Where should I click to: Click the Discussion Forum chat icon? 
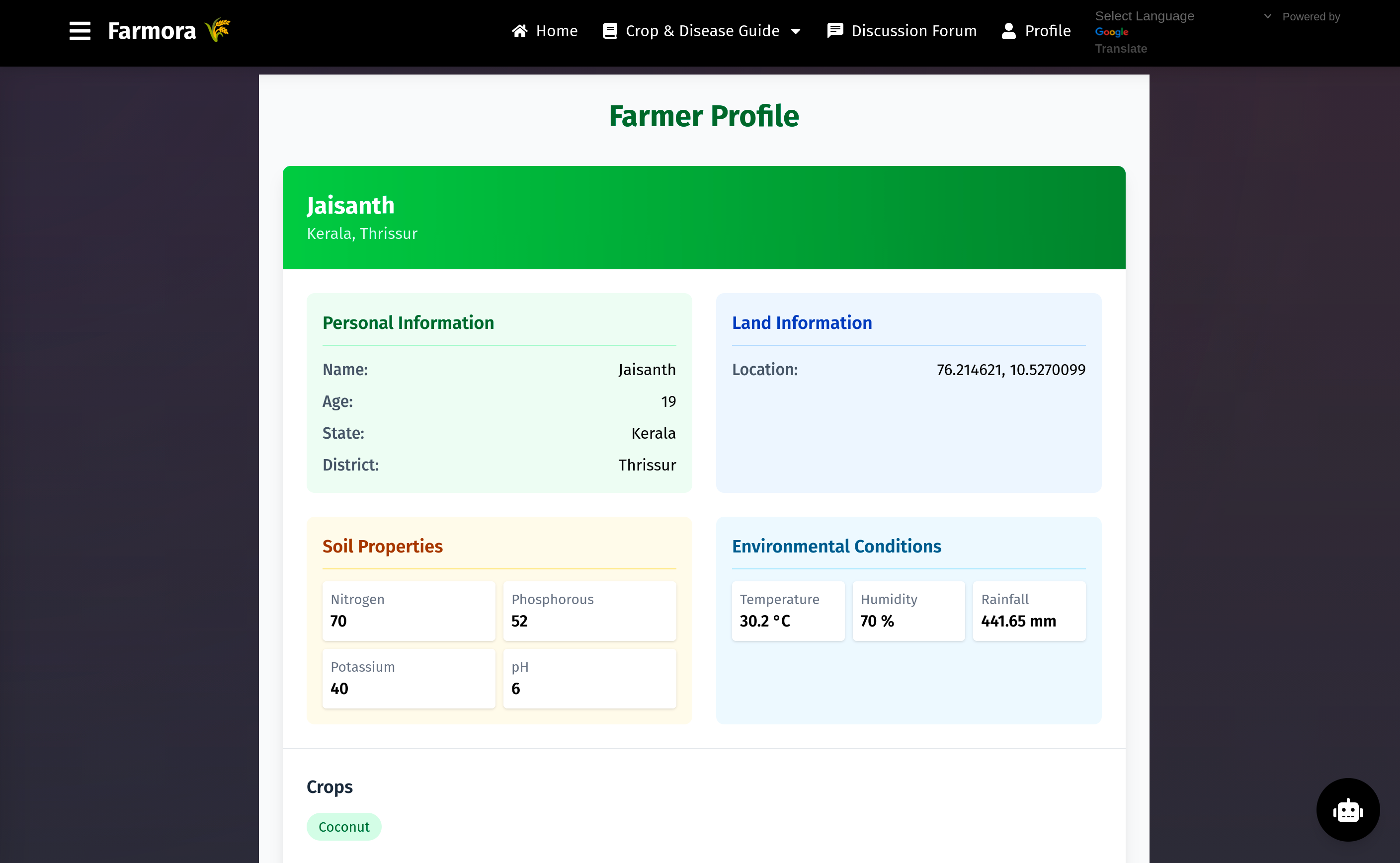click(835, 31)
